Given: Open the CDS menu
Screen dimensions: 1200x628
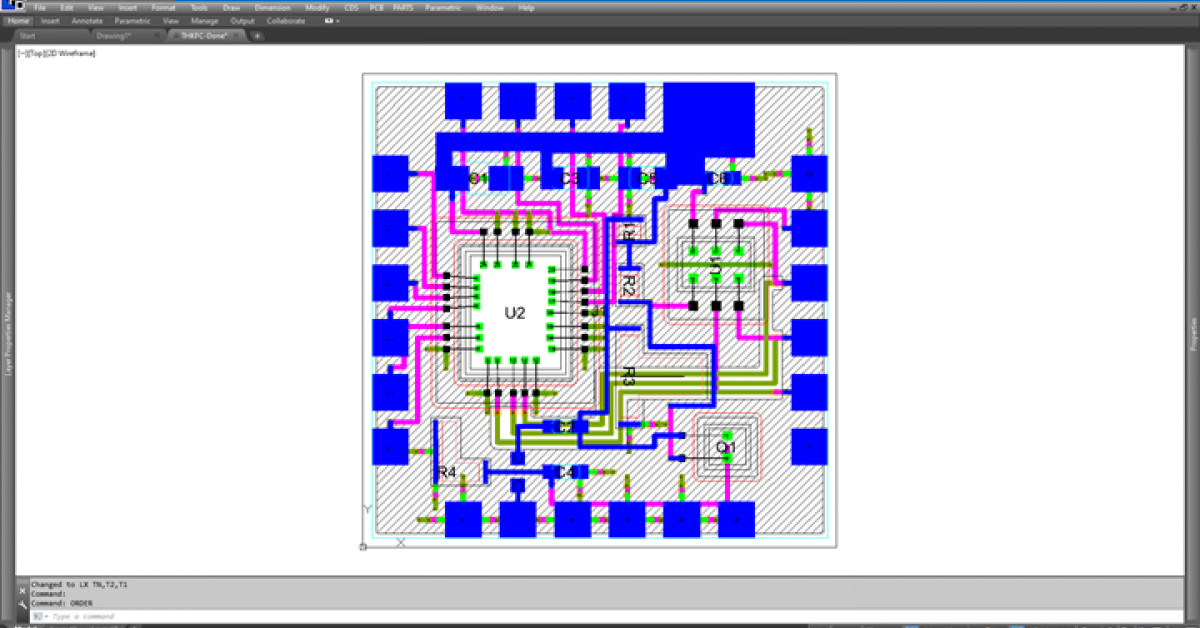Looking at the screenshot, I should click(x=350, y=7).
